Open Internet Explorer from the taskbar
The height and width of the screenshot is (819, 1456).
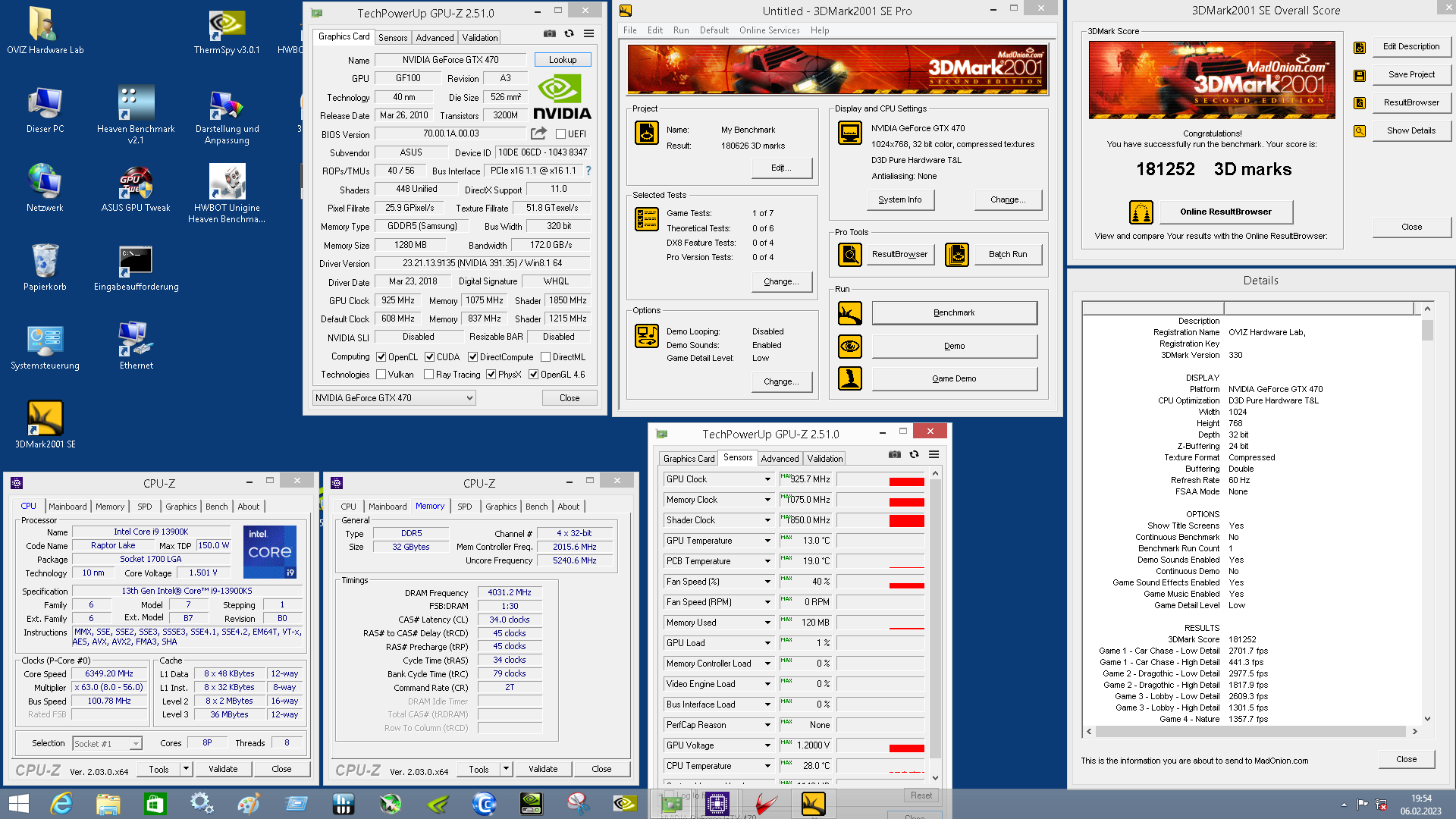pos(61,804)
